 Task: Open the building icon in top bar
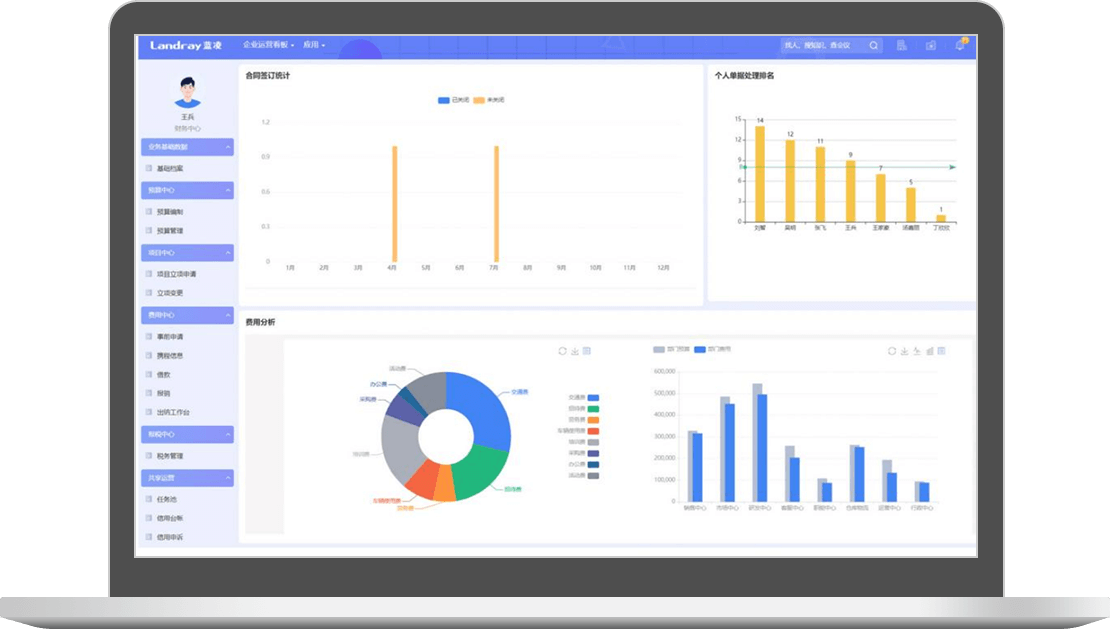901,46
